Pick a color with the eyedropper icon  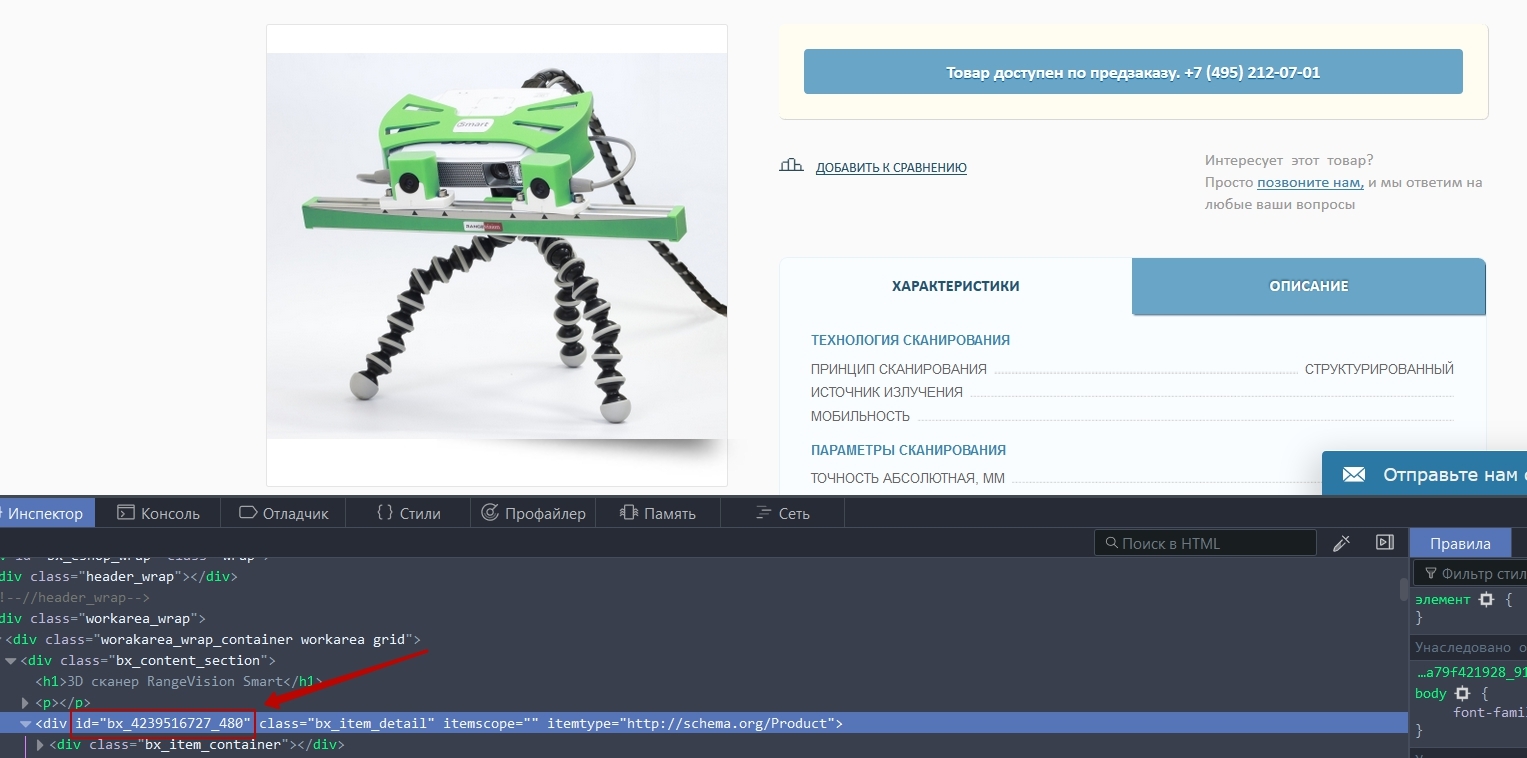click(1342, 543)
